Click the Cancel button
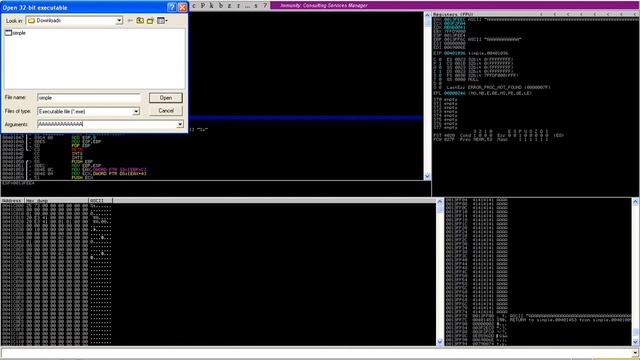640x360 pixels. [x=166, y=111]
